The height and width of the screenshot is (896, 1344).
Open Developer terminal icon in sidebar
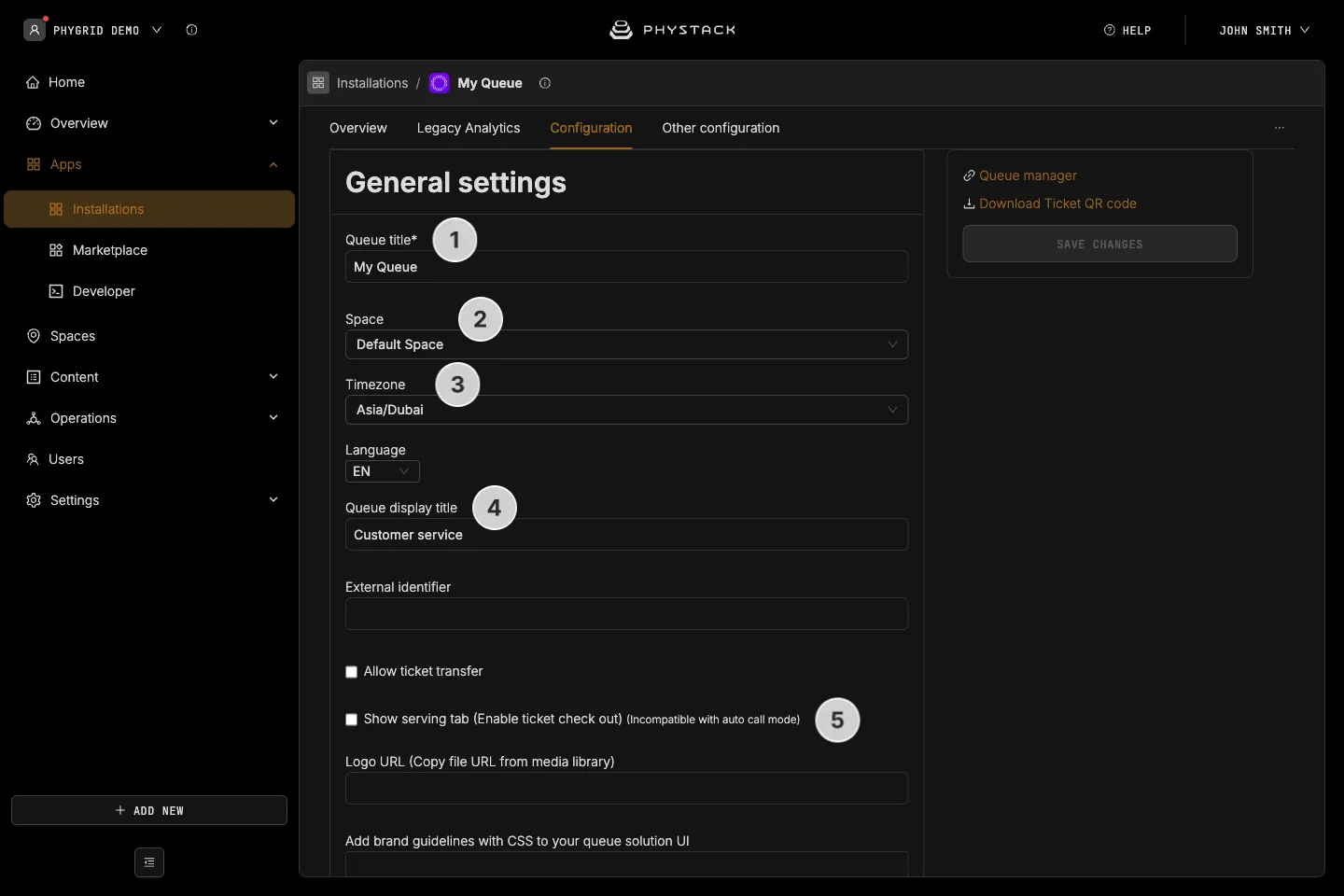coord(56,291)
